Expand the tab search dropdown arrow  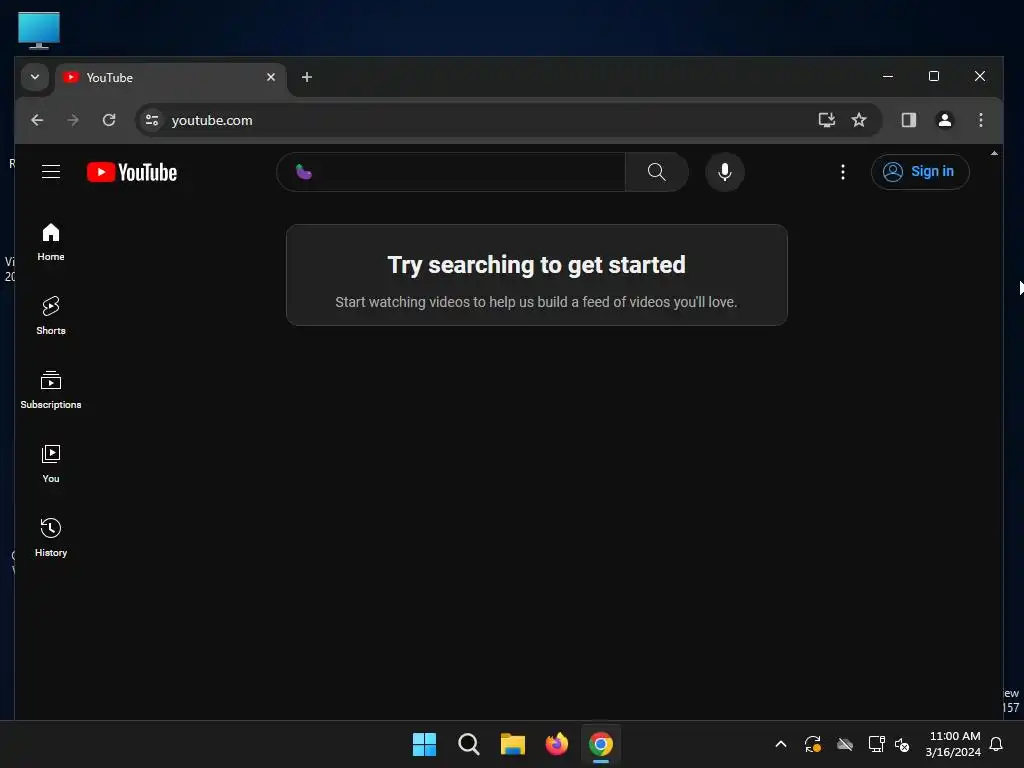[35, 77]
